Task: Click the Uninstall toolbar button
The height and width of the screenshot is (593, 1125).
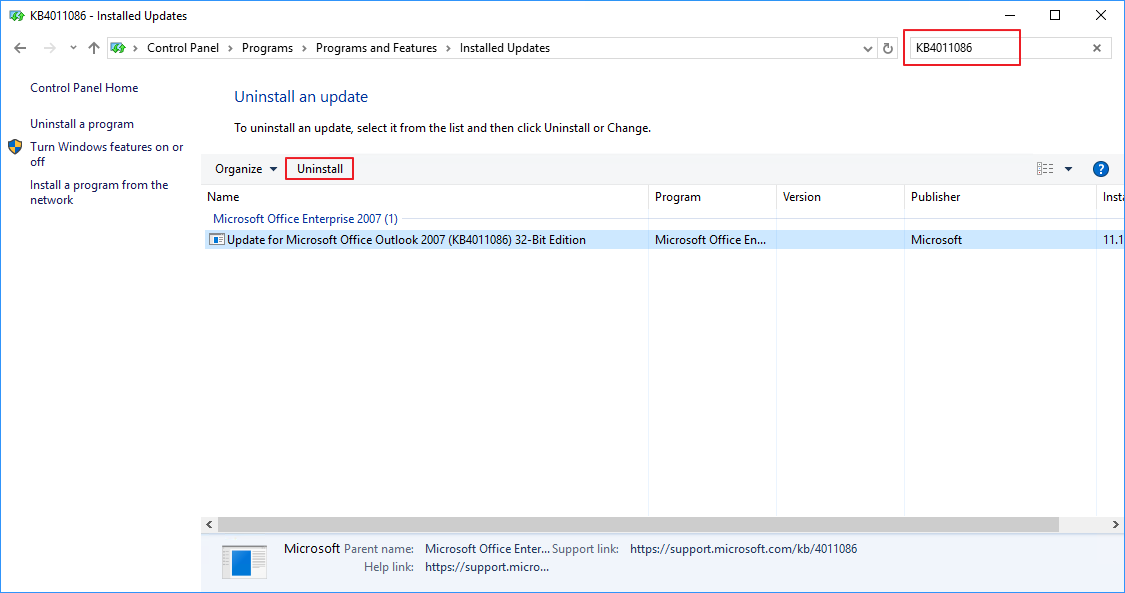Action: point(319,169)
